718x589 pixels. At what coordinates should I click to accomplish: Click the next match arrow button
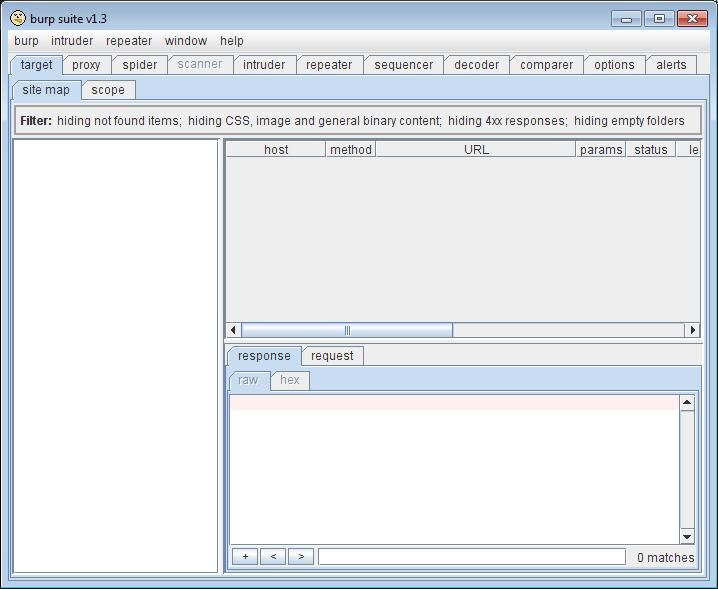click(x=301, y=557)
